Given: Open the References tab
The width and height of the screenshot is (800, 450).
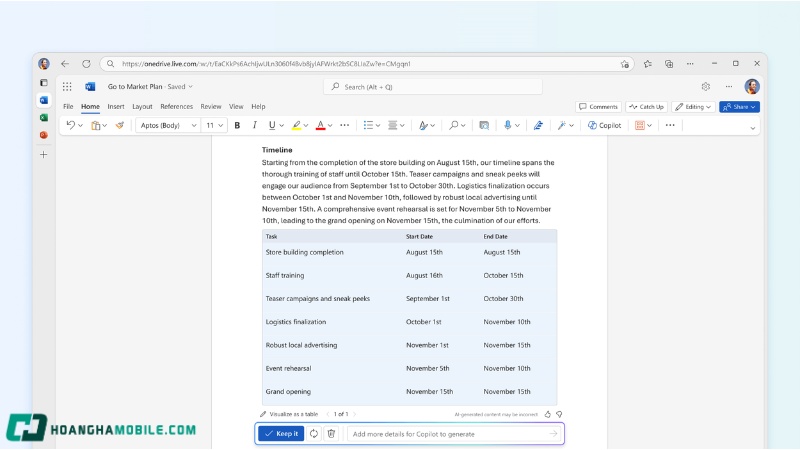Looking at the screenshot, I should tap(177, 106).
